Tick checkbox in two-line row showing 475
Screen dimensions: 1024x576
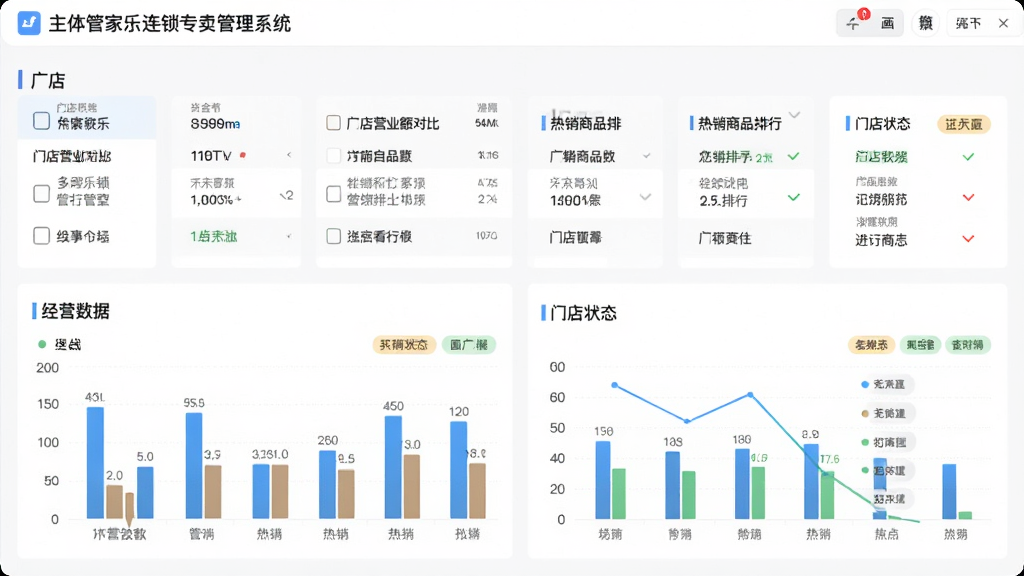tap(333, 193)
